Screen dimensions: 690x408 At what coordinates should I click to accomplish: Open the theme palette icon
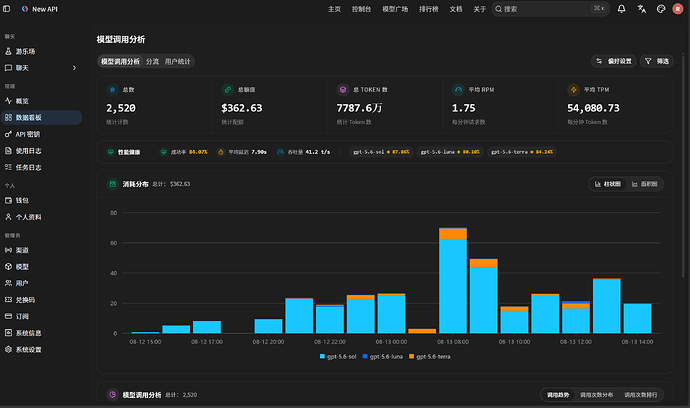(661, 9)
